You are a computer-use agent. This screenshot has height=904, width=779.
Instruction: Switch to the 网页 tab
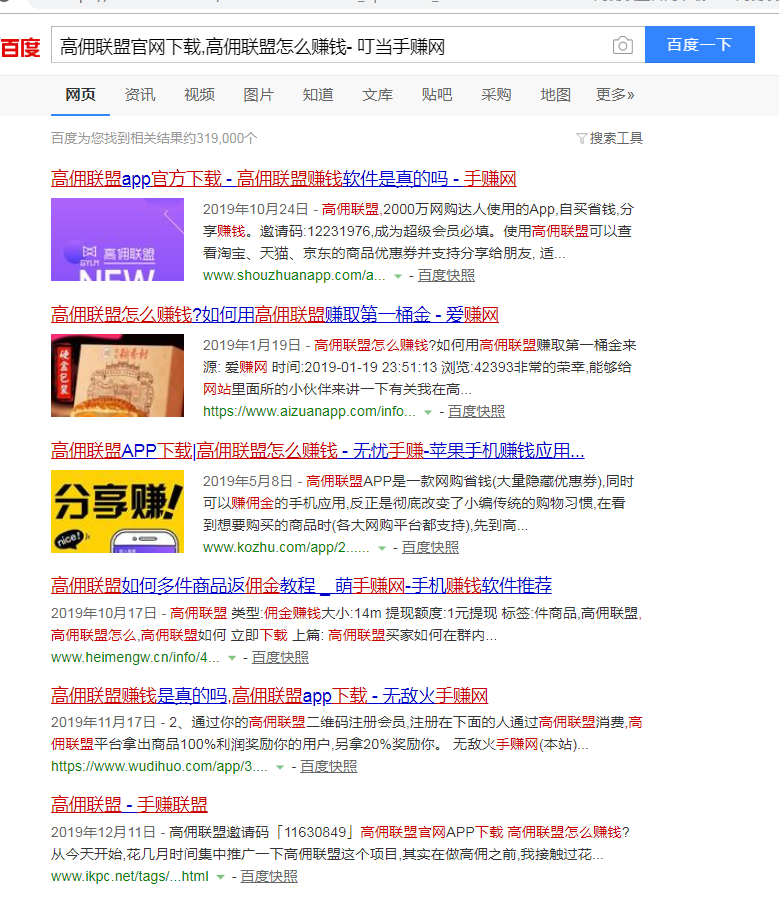80,95
